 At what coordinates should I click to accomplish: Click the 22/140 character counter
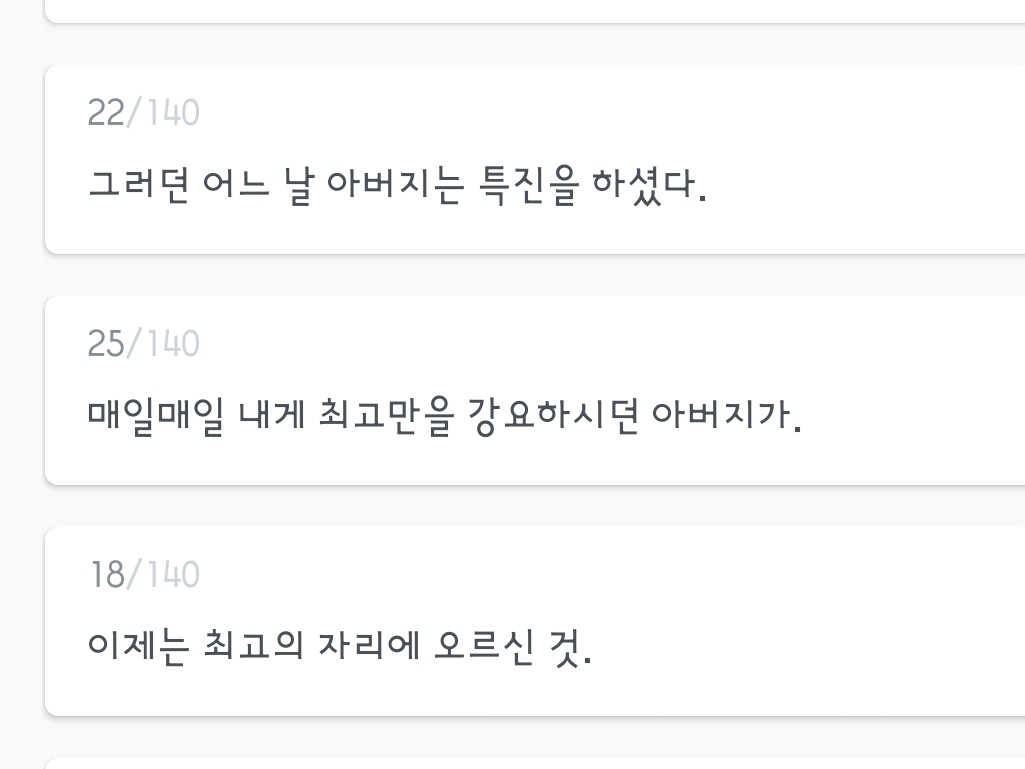tap(143, 113)
